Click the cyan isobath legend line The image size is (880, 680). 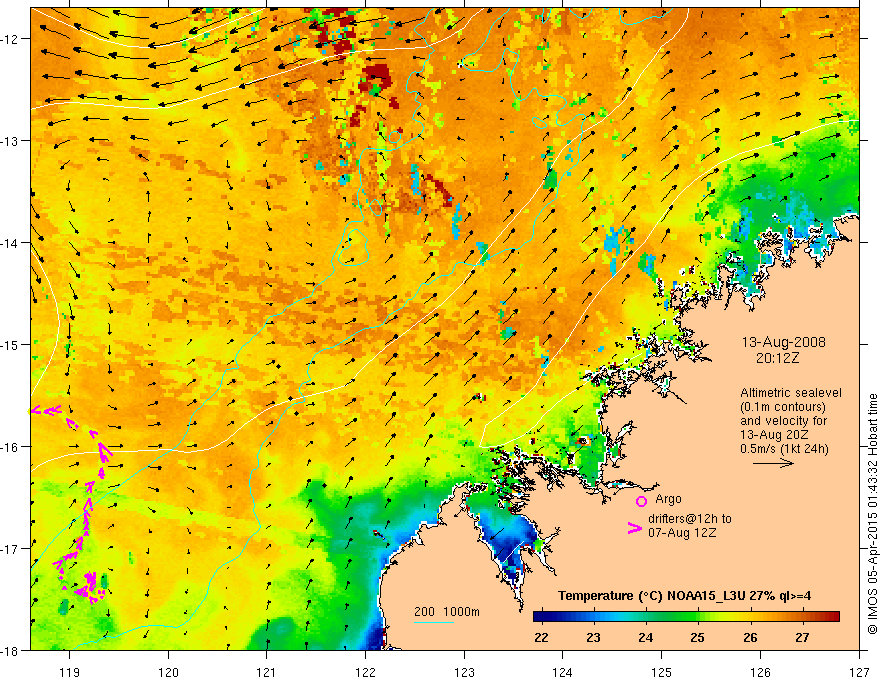click(x=434, y=622)
